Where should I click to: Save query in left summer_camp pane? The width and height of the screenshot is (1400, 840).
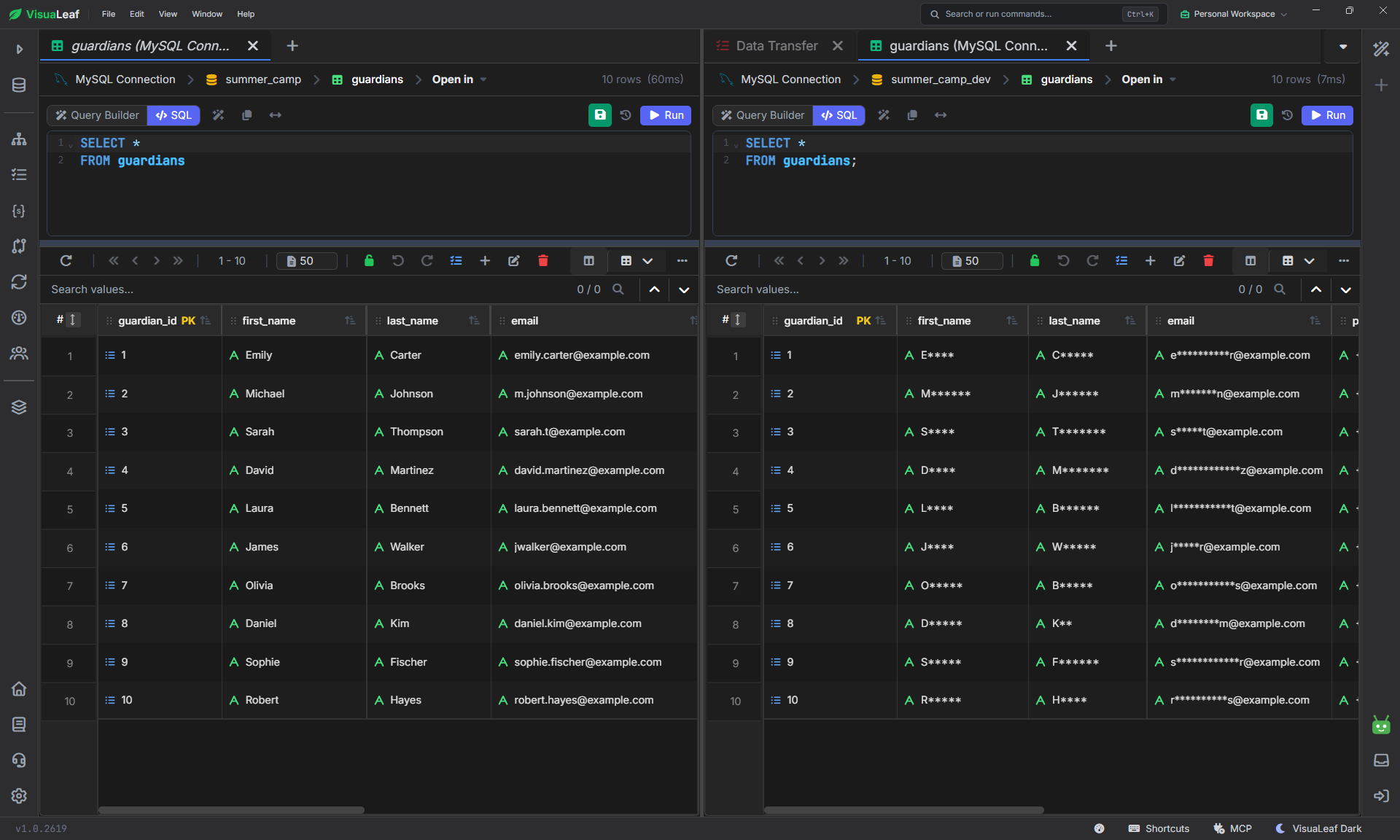[x=600, y=115]
